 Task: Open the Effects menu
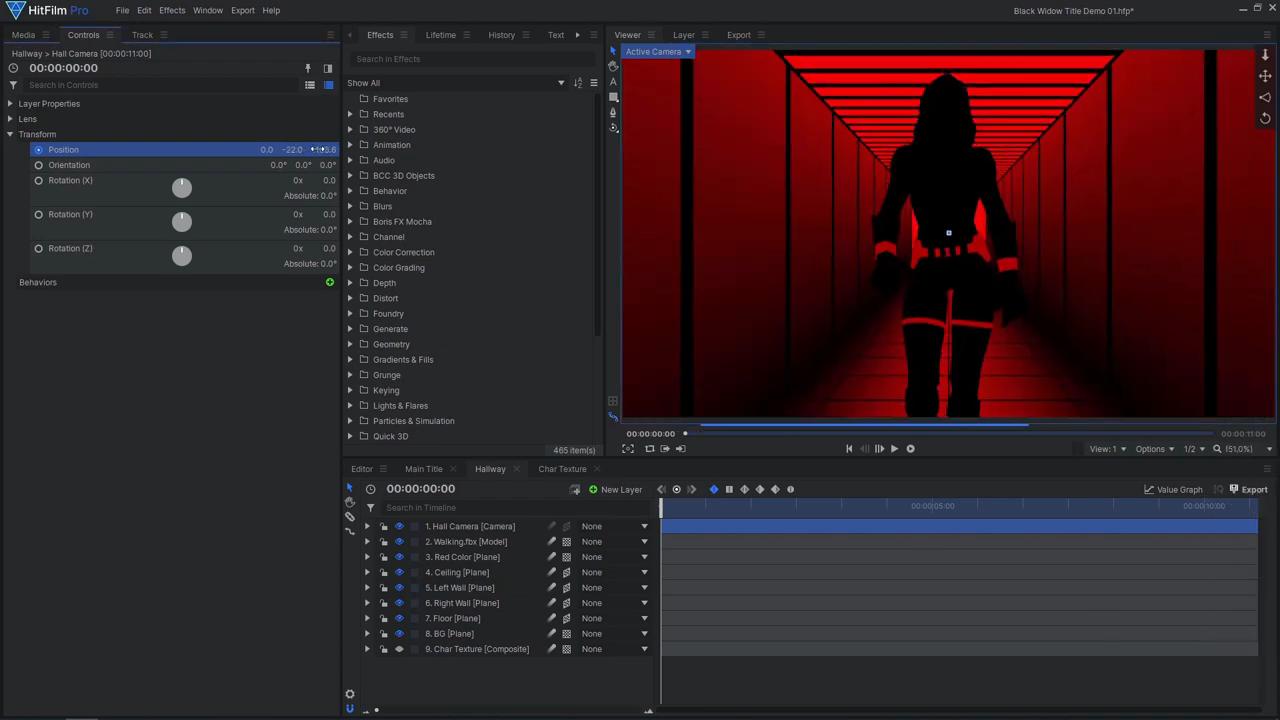point(172,10)
